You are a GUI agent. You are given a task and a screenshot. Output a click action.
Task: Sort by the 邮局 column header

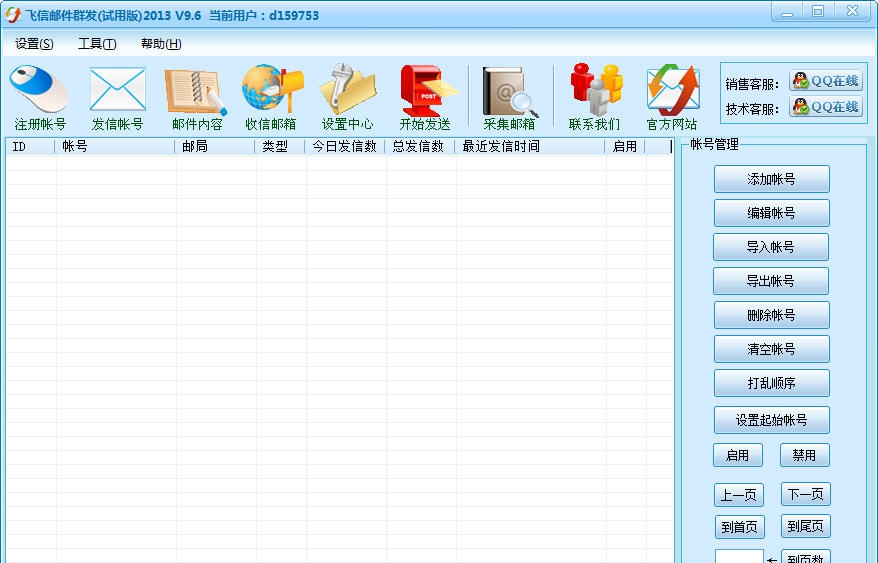tap(215, 147)
